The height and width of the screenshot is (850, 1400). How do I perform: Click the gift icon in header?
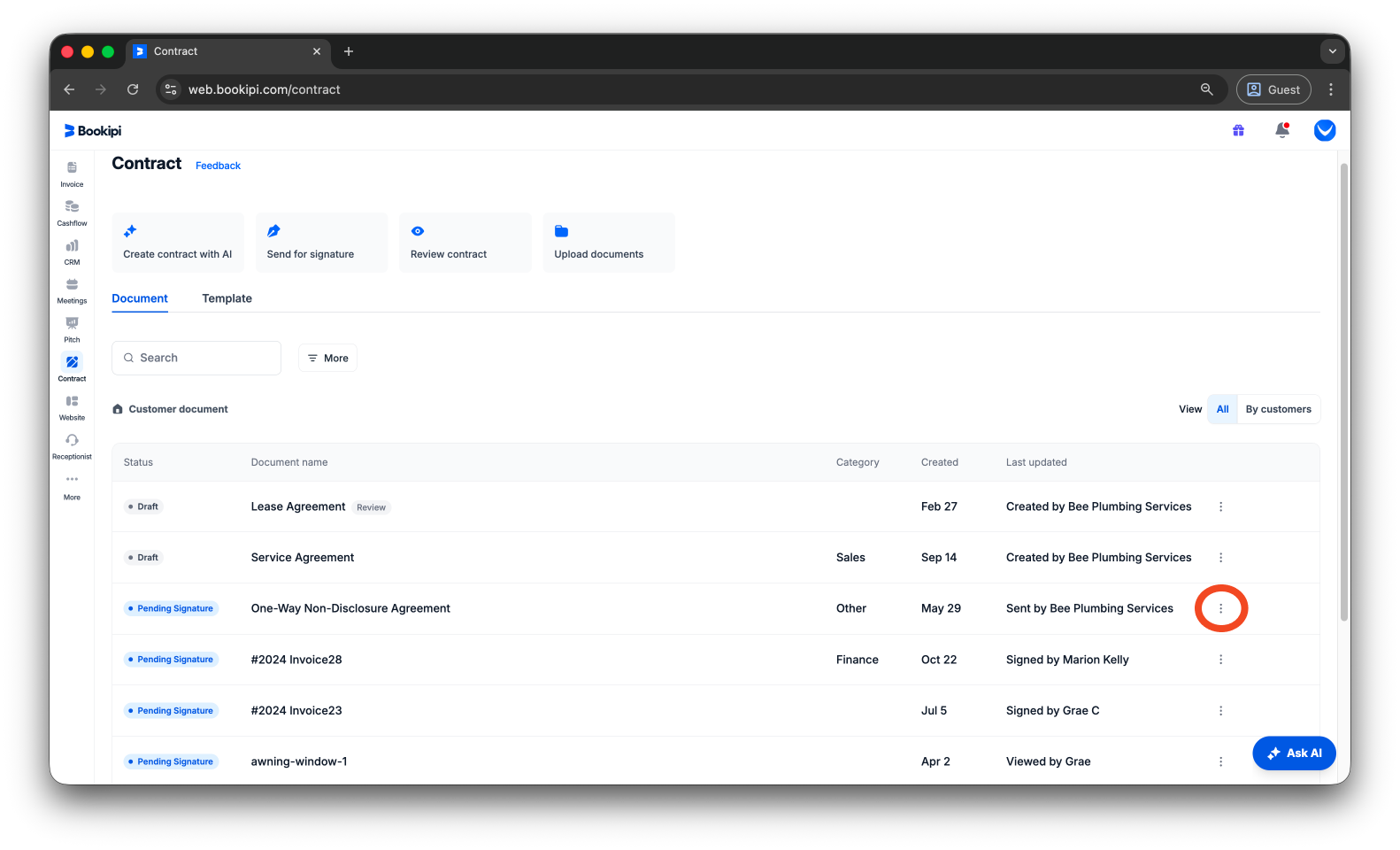click(x=1238, y=131)
